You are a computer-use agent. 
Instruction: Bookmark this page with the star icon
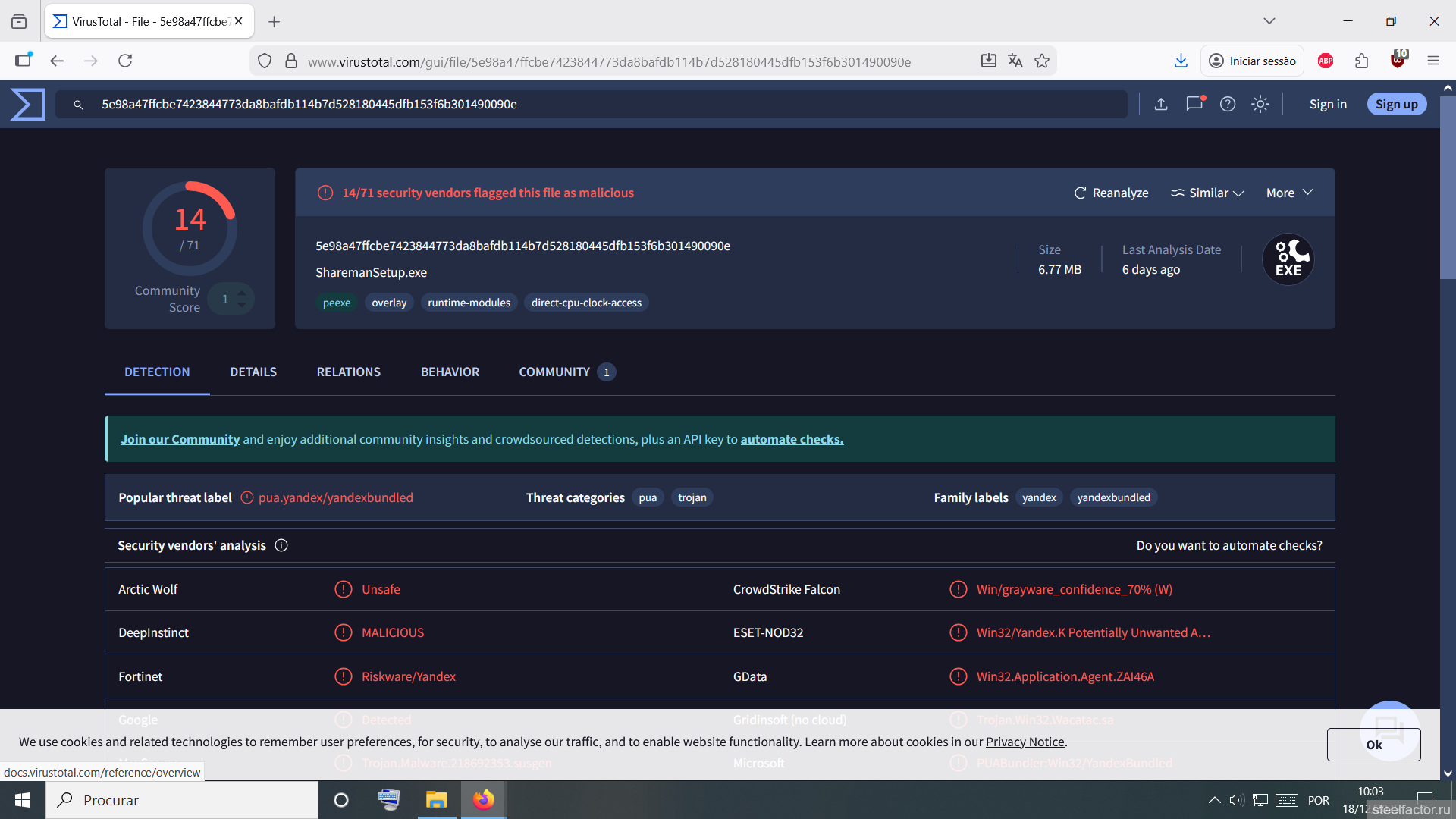point(1042,61)
